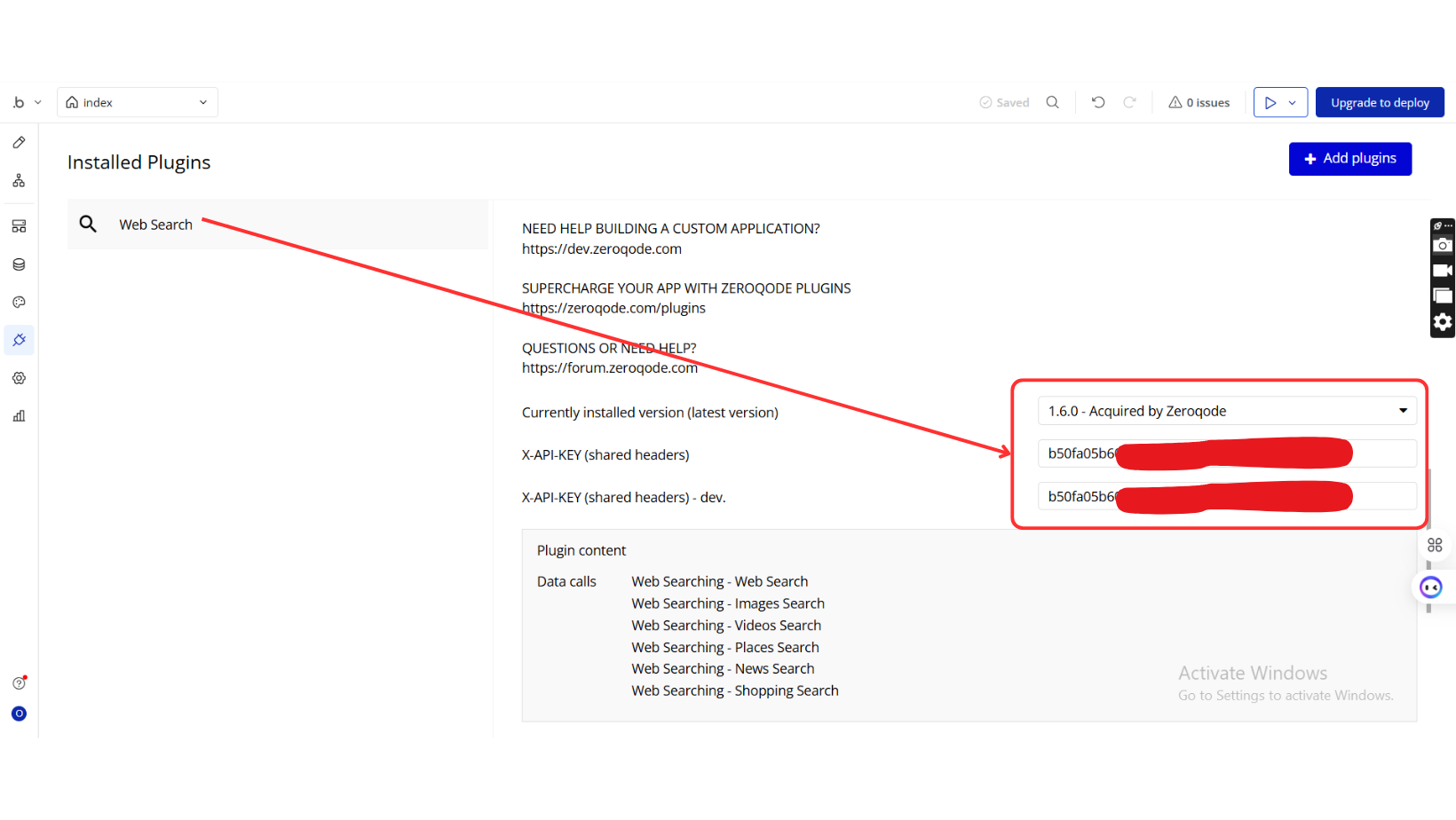Click 'NEED HELP BUILDING A CUSTOM APPLICATION?' text
Viewport: 1456px width, 820px height.
pyautogui.click(x=671, y=228)
